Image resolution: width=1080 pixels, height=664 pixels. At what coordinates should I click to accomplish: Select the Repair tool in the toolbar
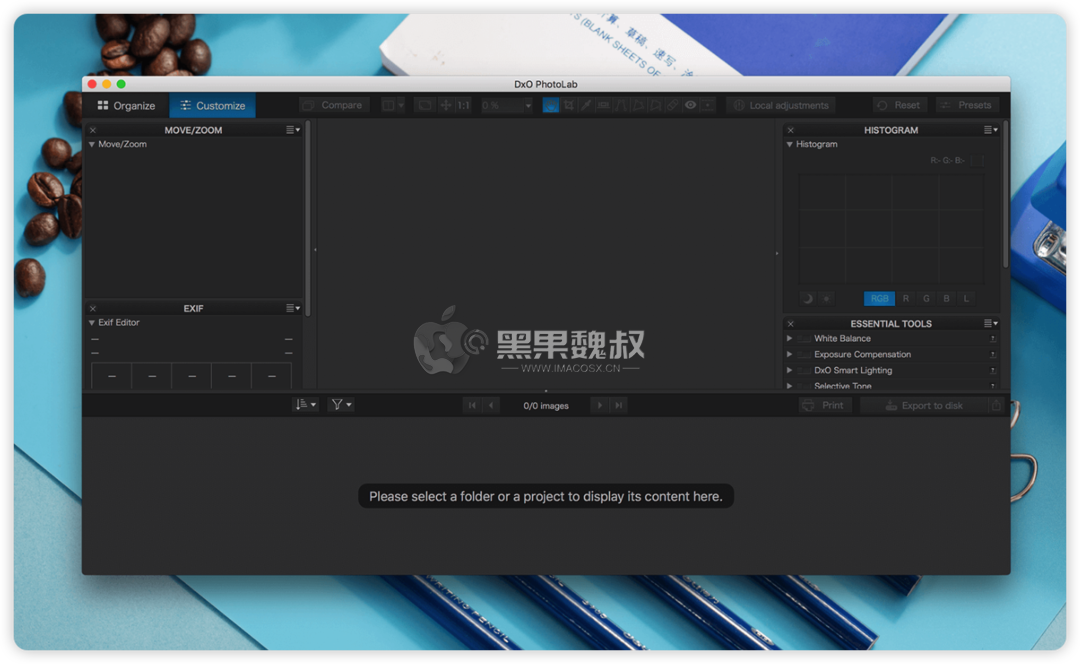(672, 104)
